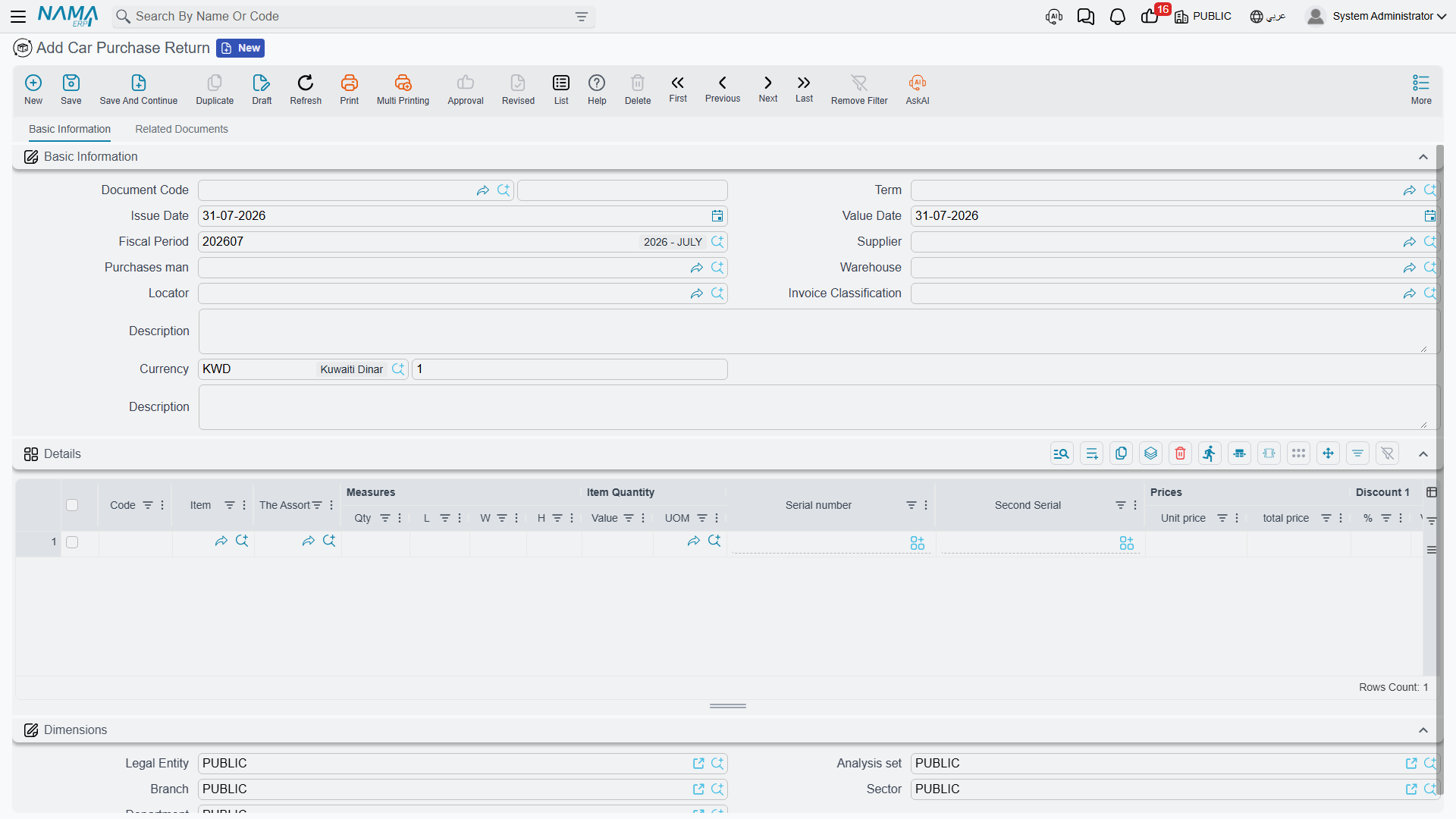Viewport: 1456px width, 819px height.
Task: Click the Approval toolbar icon
Action: (466, 89)
